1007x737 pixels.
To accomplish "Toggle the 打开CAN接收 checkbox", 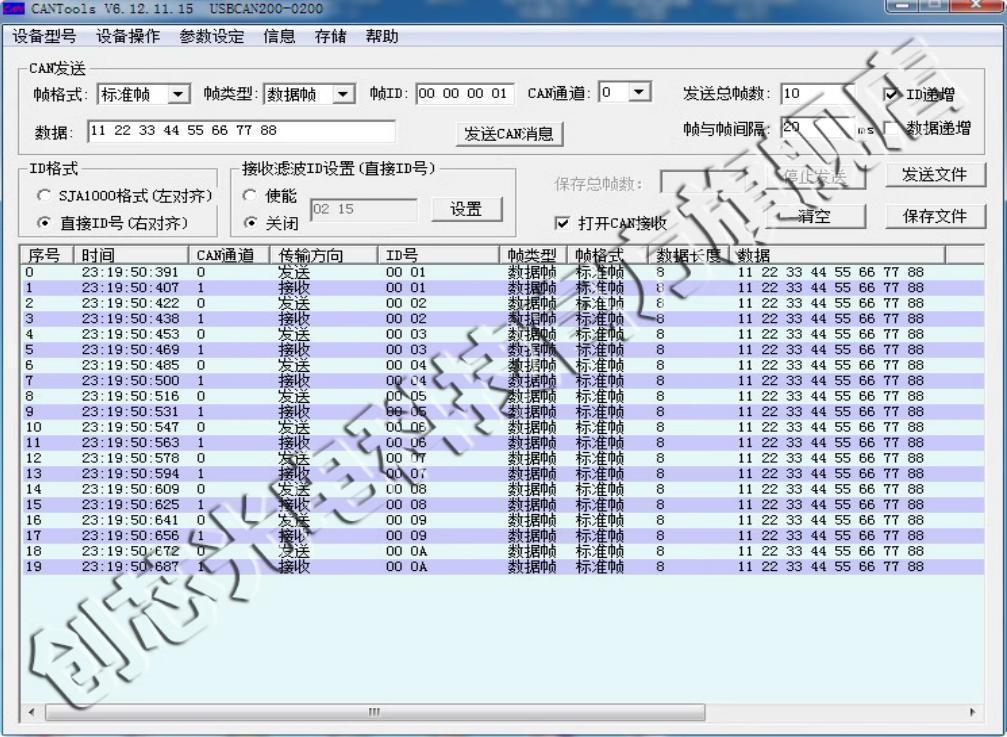I will click(563, 223).
